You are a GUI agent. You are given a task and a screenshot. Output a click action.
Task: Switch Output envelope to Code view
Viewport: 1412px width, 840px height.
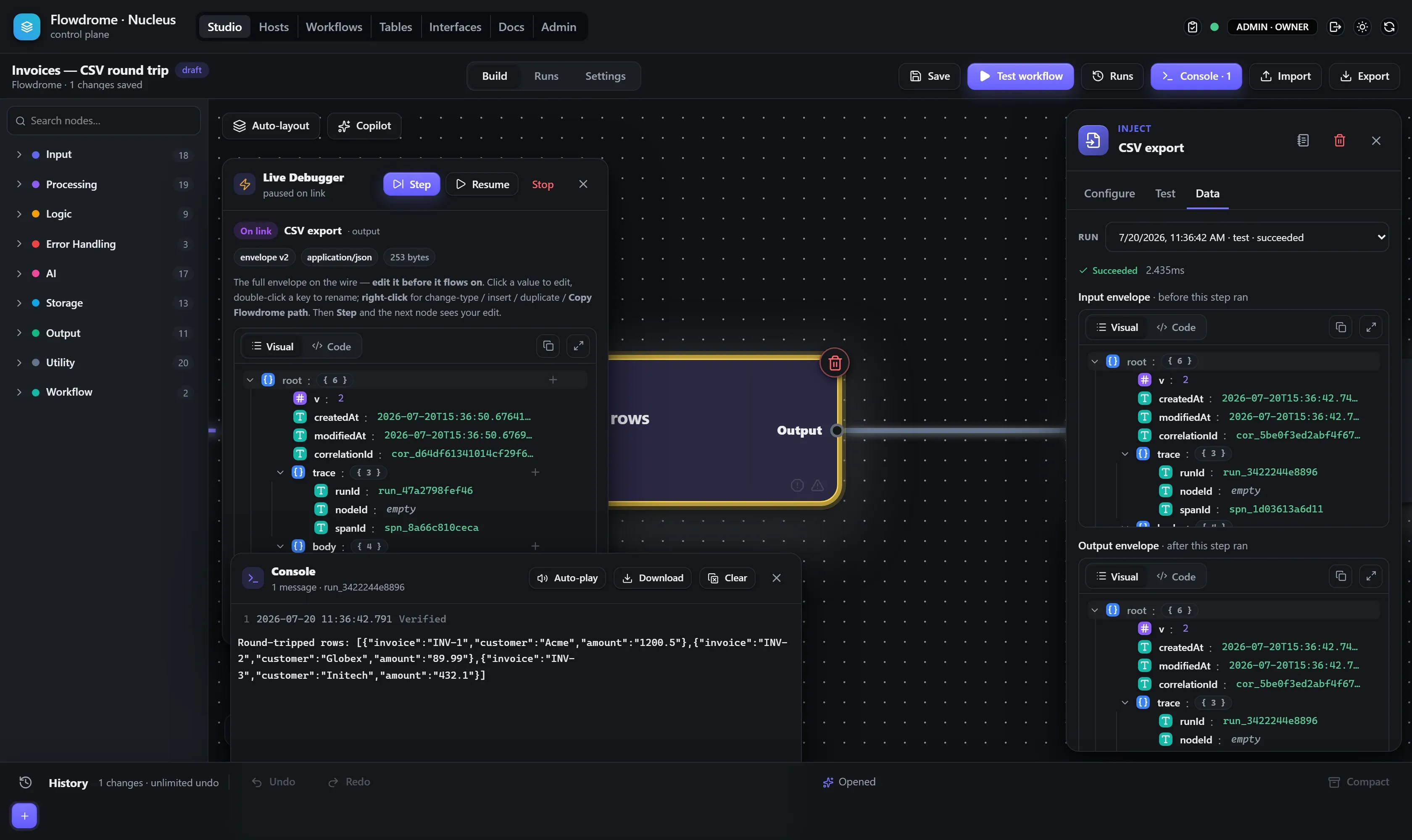coord(1176,576)
